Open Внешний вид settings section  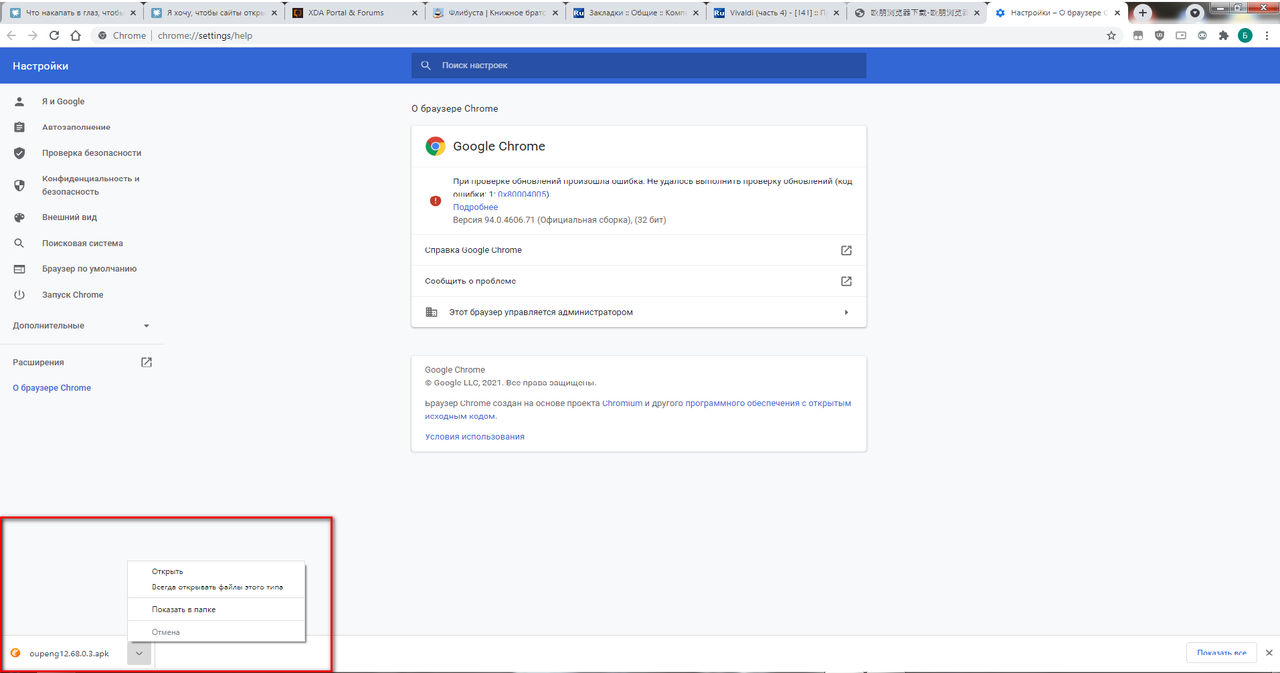pyautogui.click(x=69, y=217)
